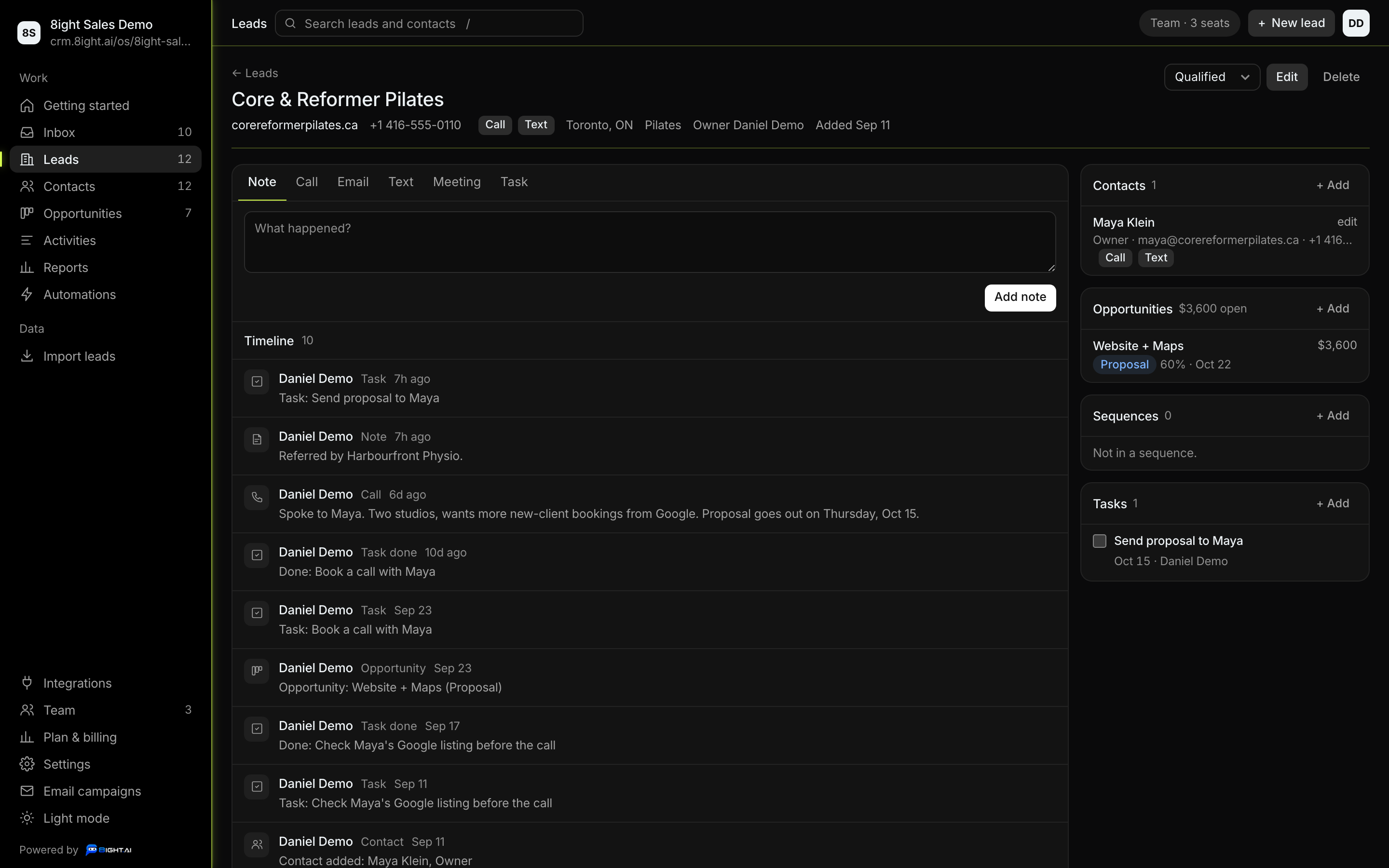Open the Getting started home icon
This screenshot has height=868, width=1389.
pyautogui.click(x=27, y=106)
